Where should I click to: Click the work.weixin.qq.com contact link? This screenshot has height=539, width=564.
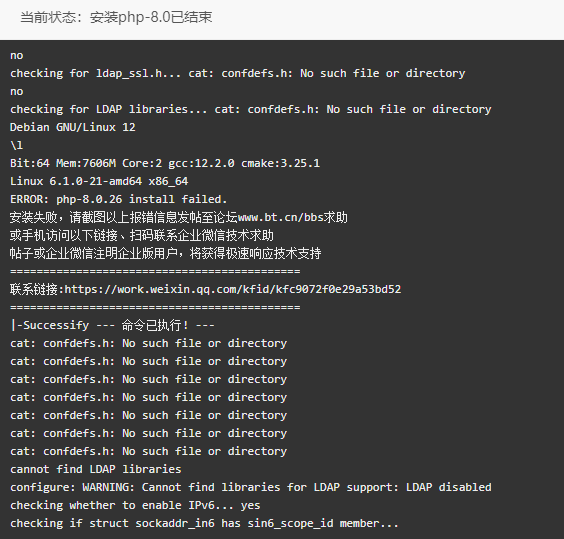pos(232,289)
